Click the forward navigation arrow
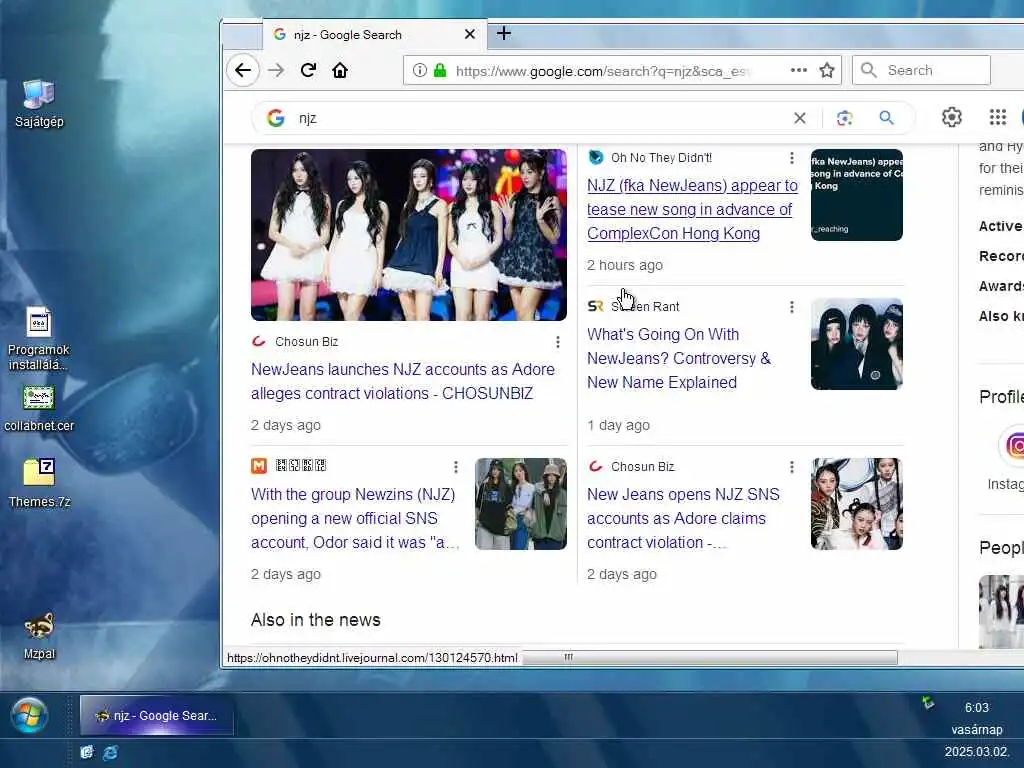The image size is (1024, 768). pos(276,70)
